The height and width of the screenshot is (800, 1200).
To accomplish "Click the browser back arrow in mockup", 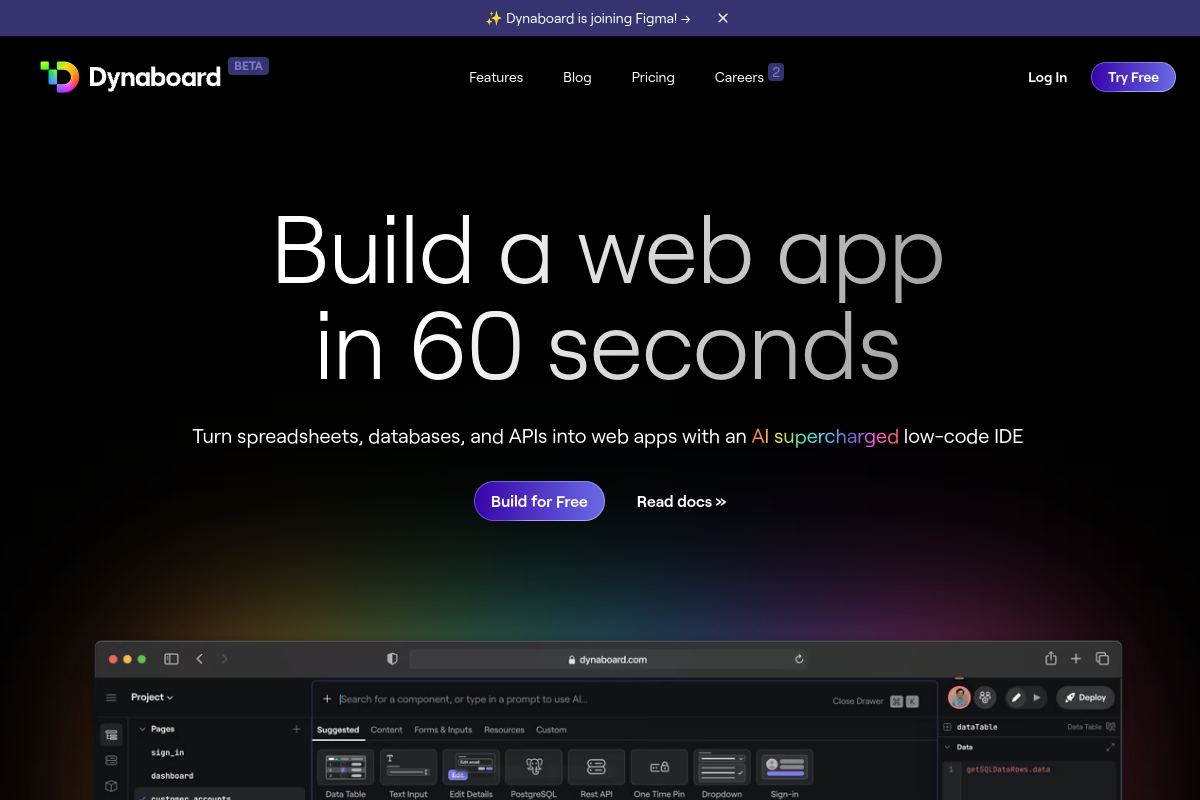I will (200, 659).
